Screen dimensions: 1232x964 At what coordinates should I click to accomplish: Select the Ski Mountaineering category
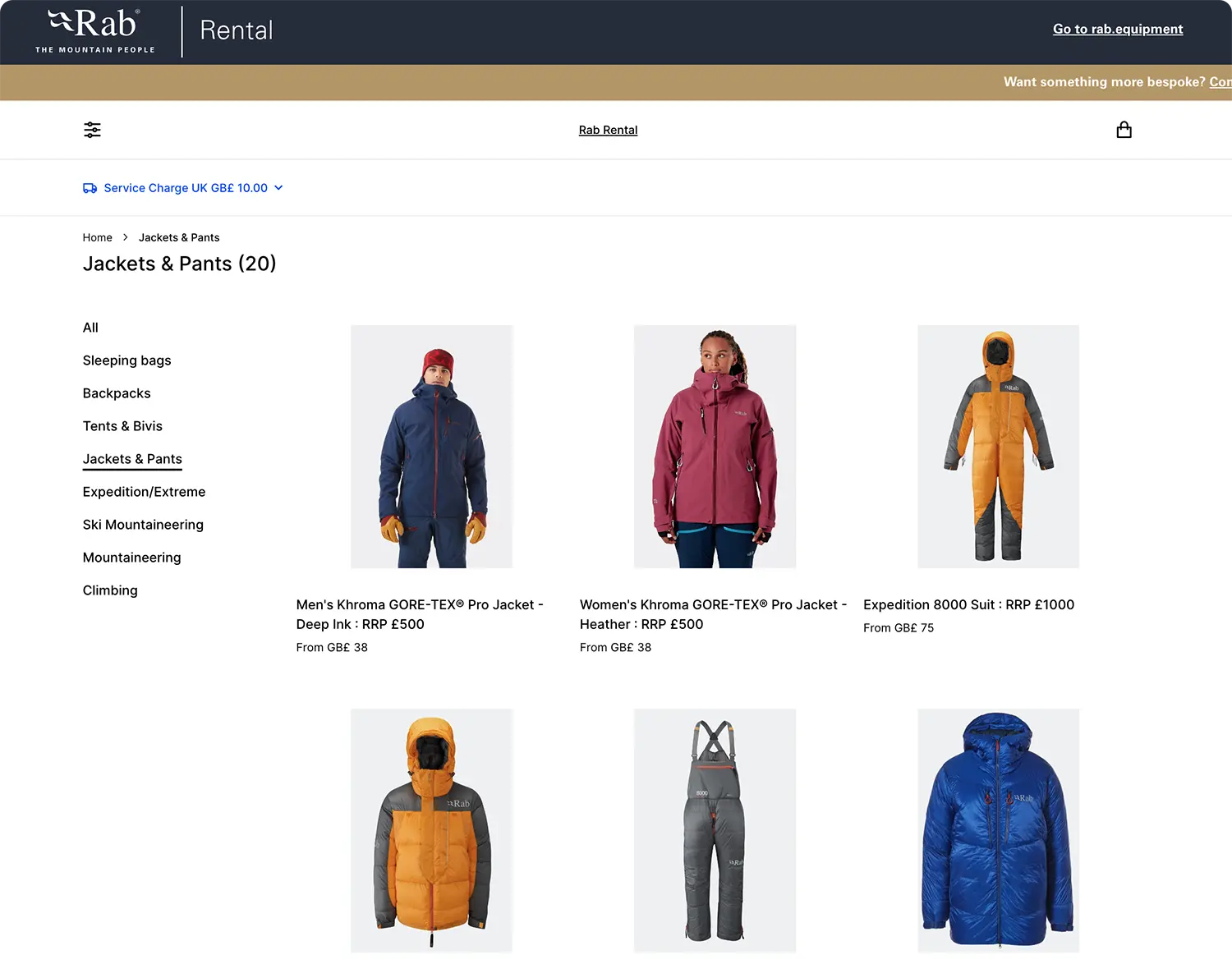point(143,525)
